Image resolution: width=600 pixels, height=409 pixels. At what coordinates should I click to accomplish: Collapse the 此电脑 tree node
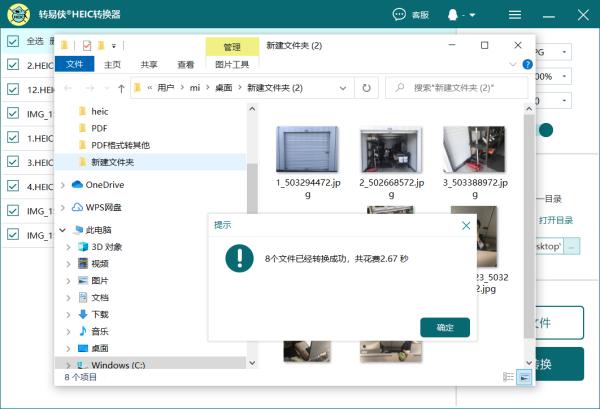tap(62, 230)
